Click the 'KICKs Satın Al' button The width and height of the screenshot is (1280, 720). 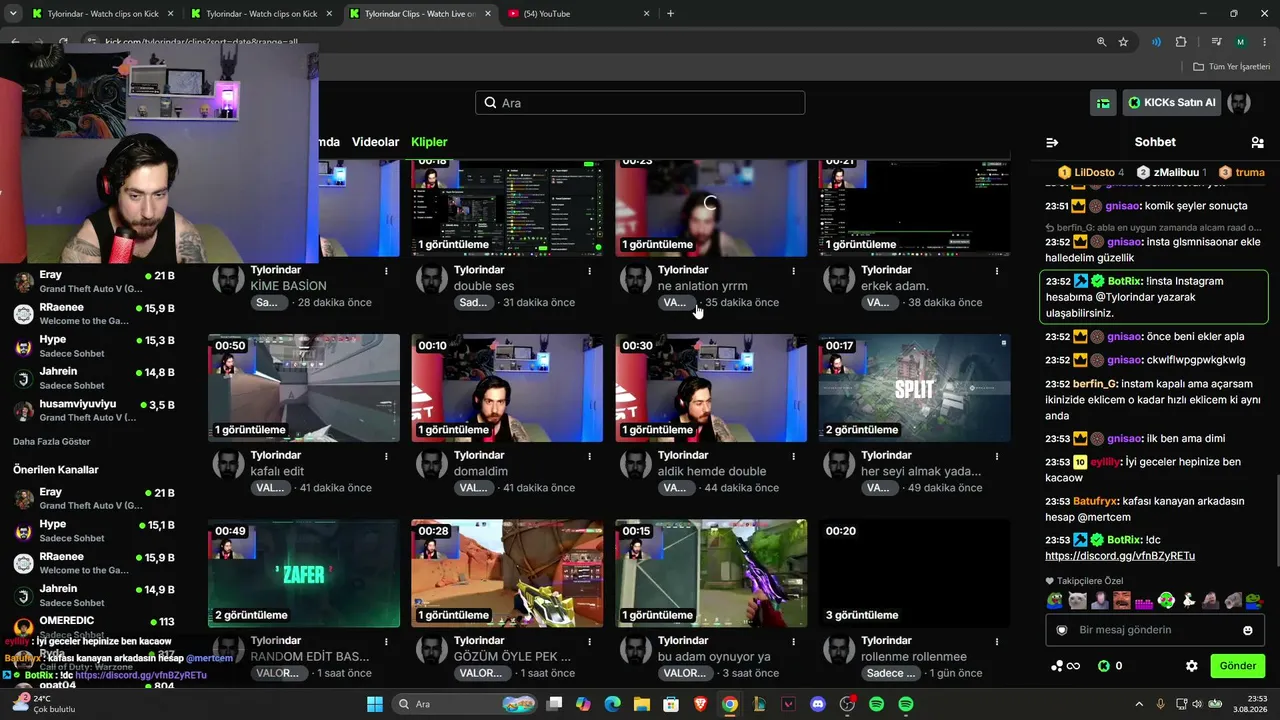(1171, 103)
